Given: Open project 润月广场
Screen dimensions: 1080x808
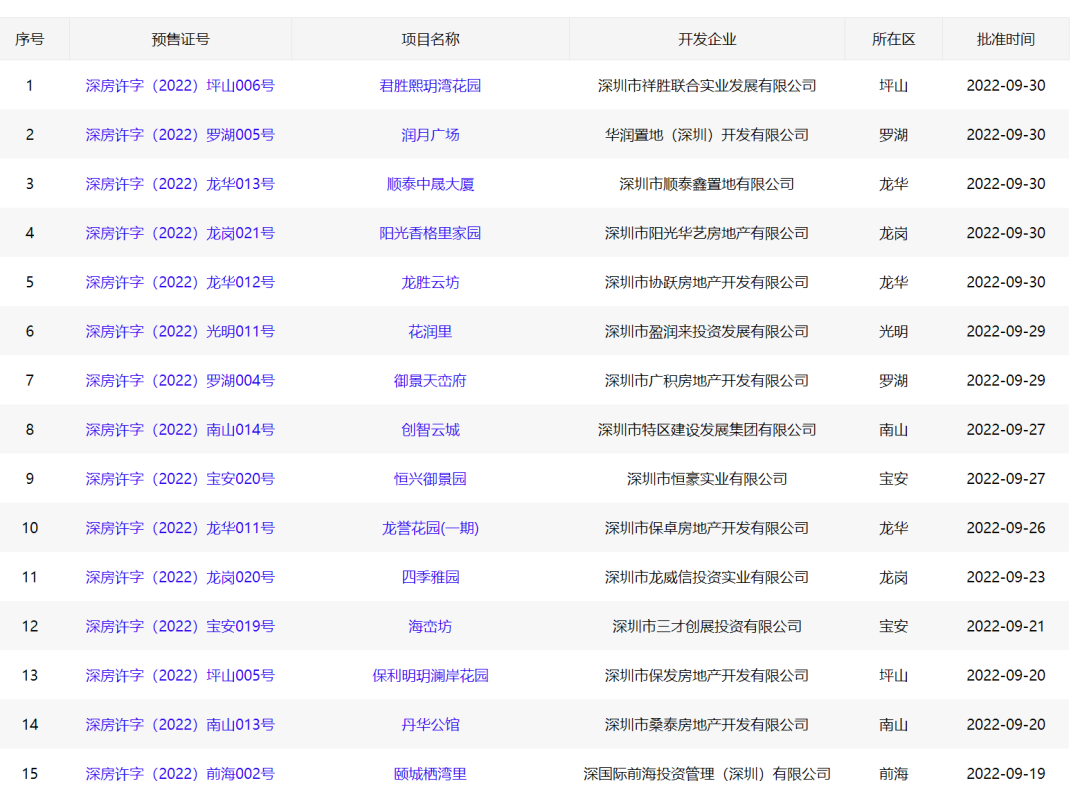Looking at the screenshot, I should [x=430, y=134].
